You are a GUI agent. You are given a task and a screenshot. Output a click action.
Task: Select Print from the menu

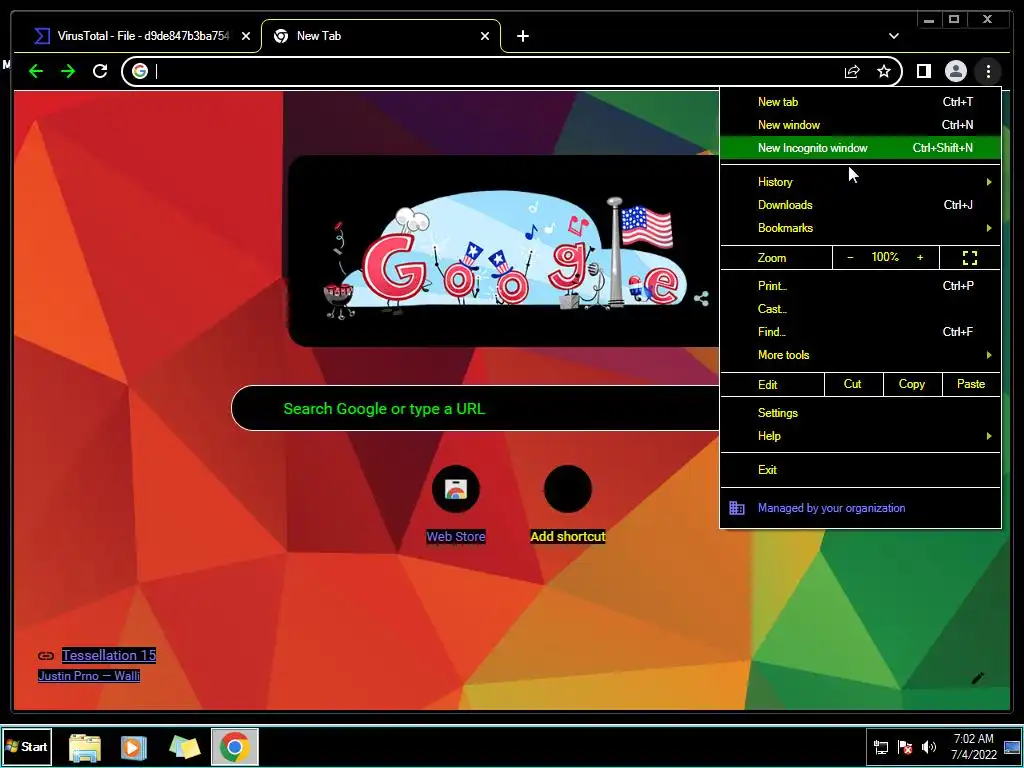(860, 286)
